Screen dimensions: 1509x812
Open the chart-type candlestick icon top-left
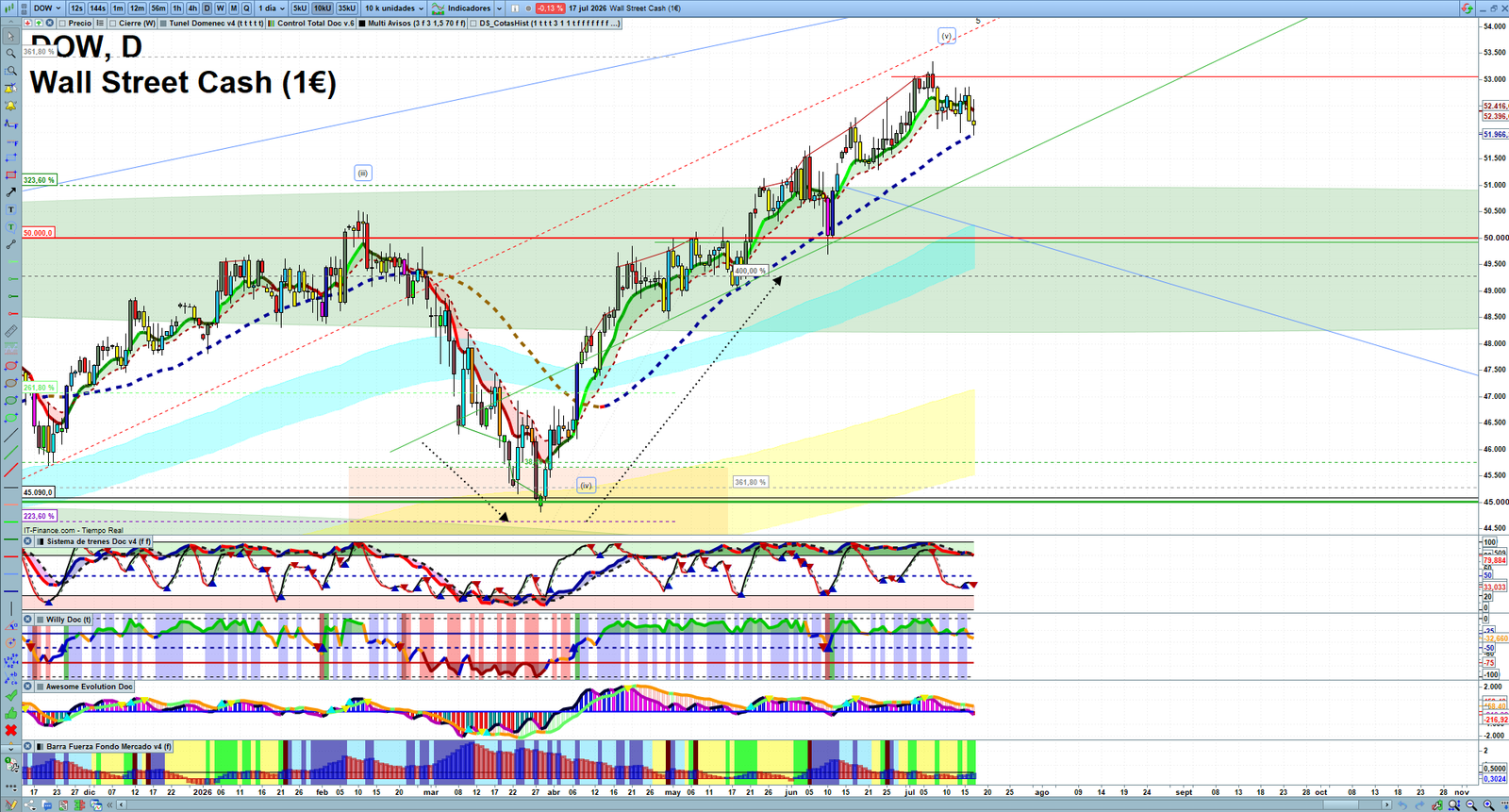click(9, 8)
